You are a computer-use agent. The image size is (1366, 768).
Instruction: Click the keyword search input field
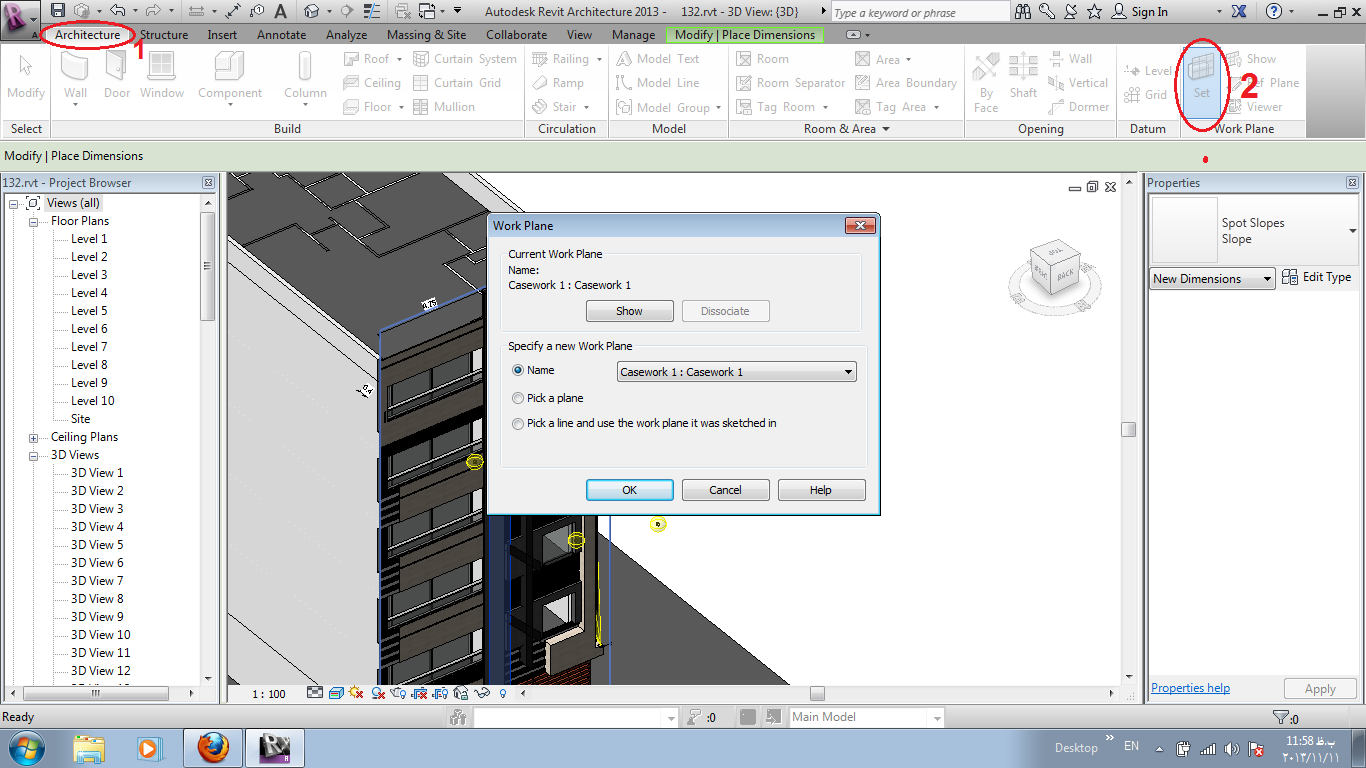920,12
